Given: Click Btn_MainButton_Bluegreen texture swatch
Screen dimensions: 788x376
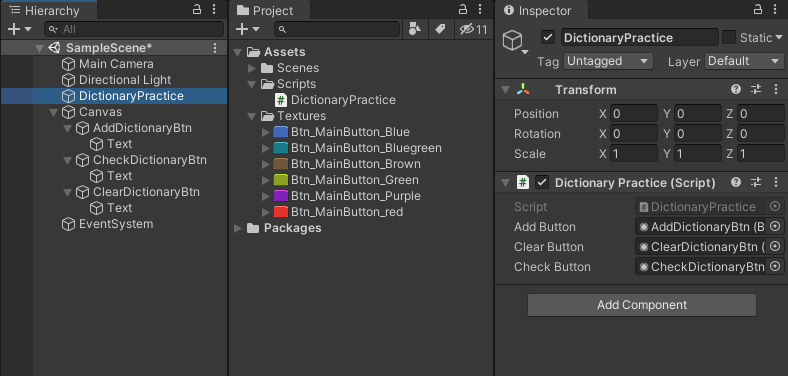Looking at the screenshot, I should pos(281,148).
